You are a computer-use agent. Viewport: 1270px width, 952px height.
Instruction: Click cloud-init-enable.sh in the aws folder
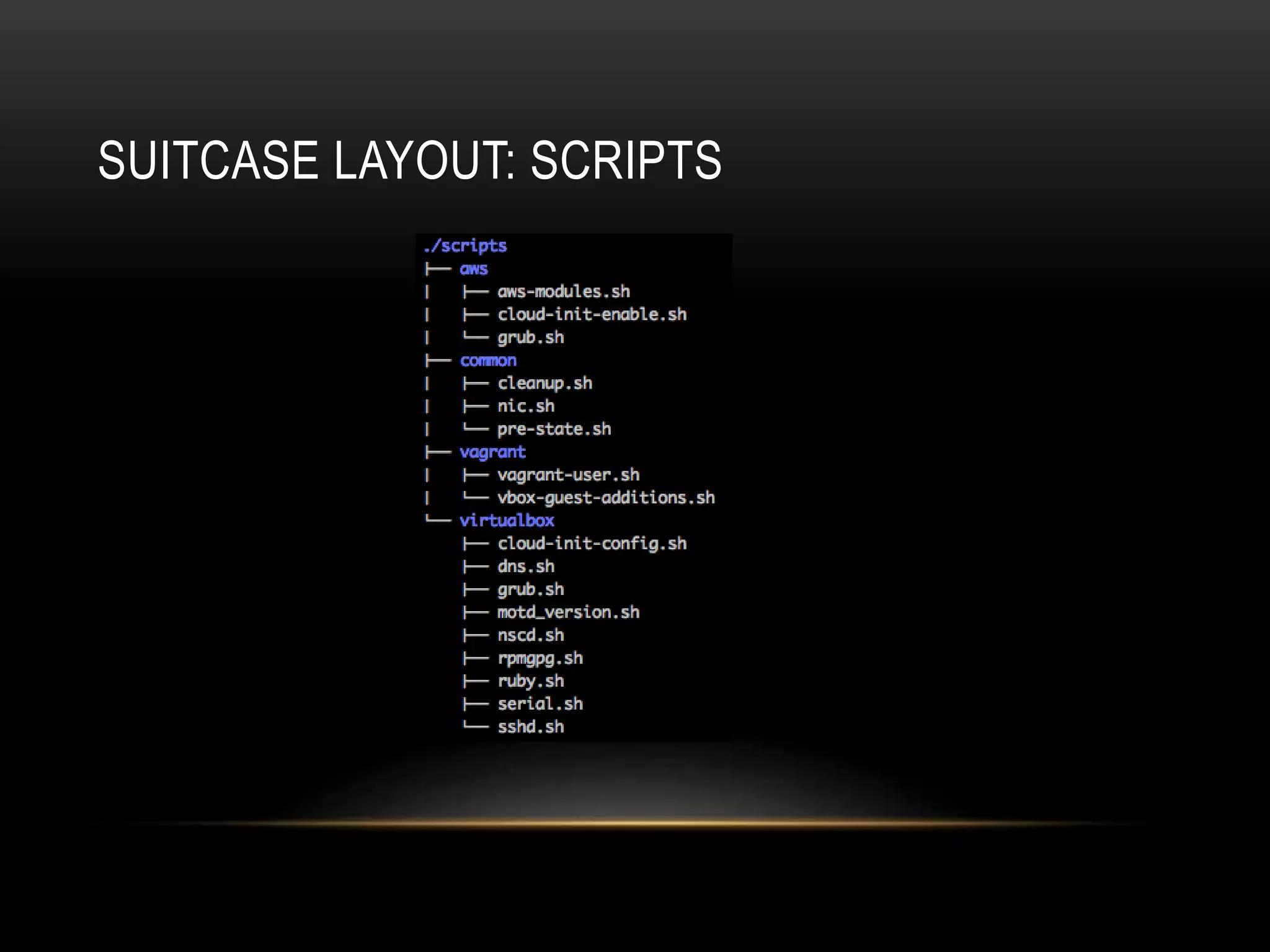click(592, 314)
